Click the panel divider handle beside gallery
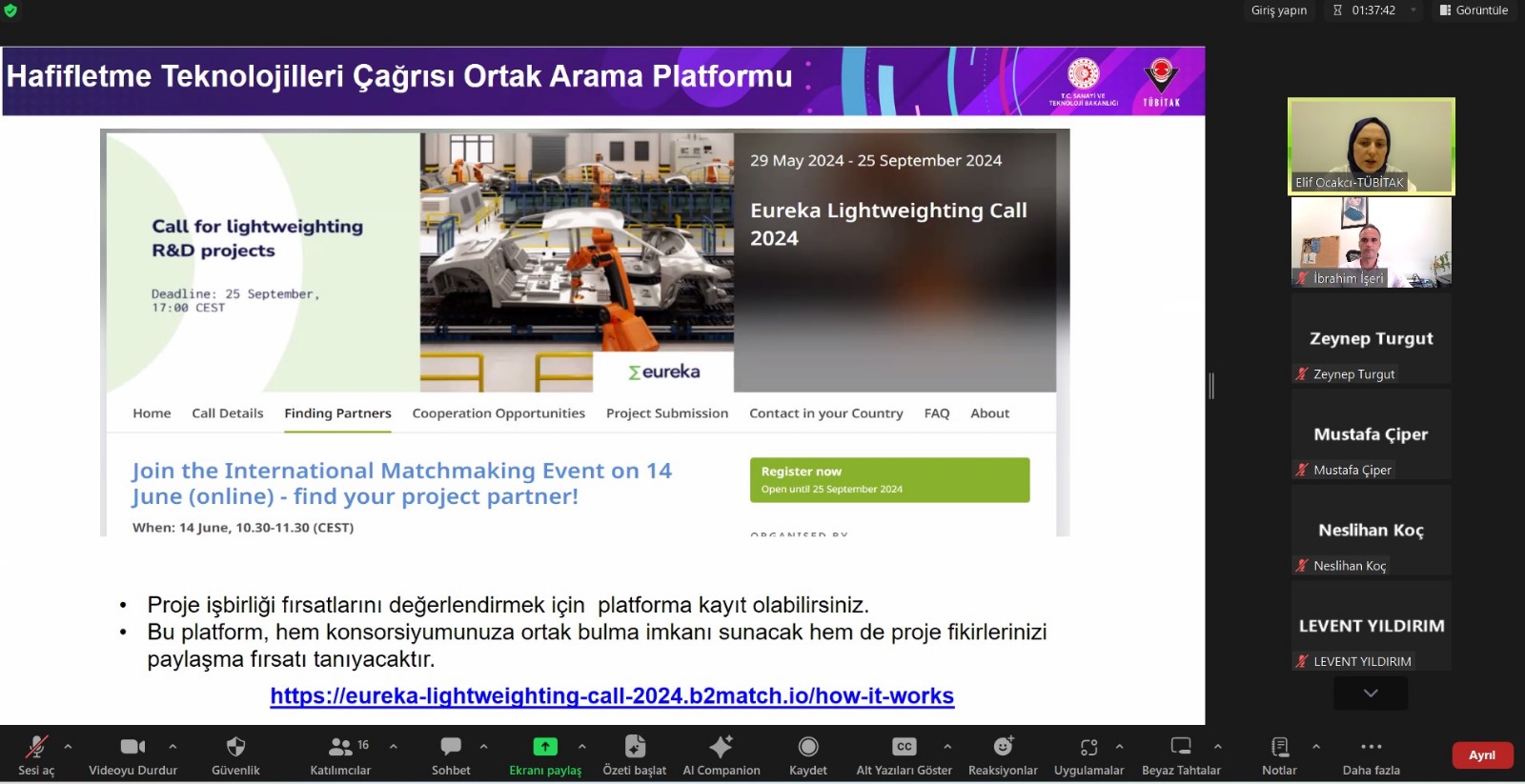The width and height of the screenshot is (1525, 784). (x=1211, y=386)
